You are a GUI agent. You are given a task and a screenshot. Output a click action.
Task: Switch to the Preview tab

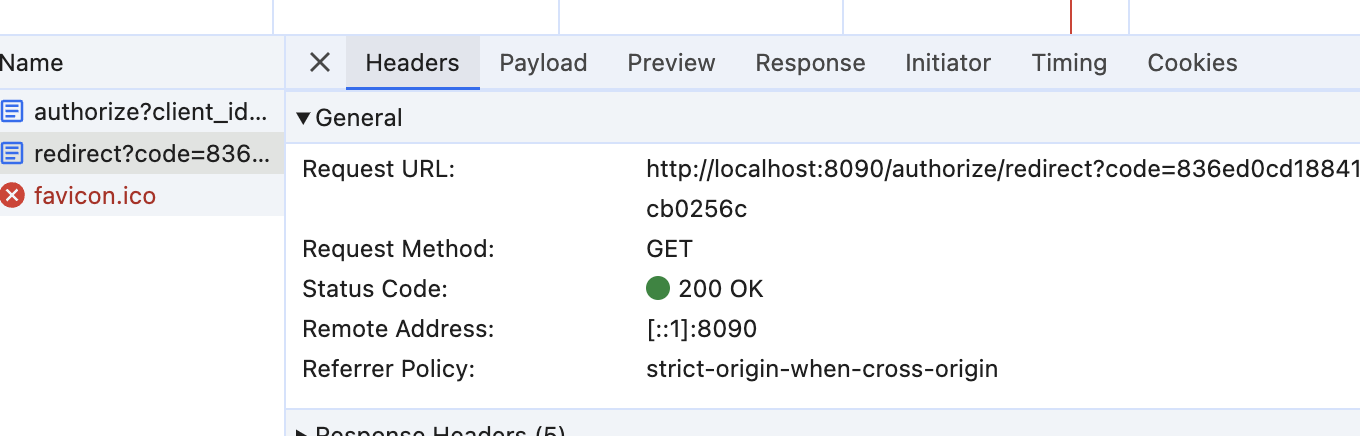coord(671,63)
